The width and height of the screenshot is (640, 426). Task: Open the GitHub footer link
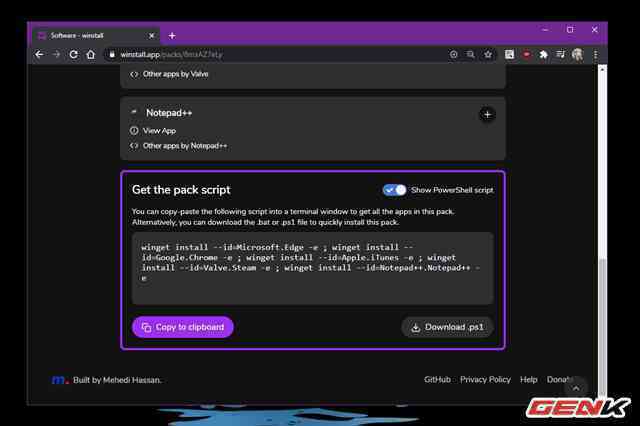(437, 379)
